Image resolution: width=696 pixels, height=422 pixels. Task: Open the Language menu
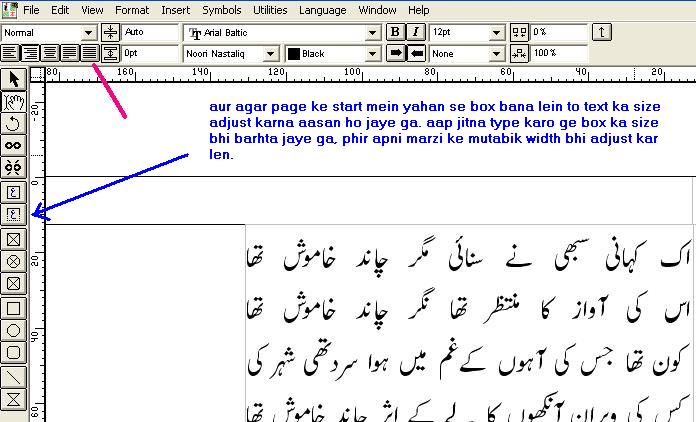(x=317, y=10)
